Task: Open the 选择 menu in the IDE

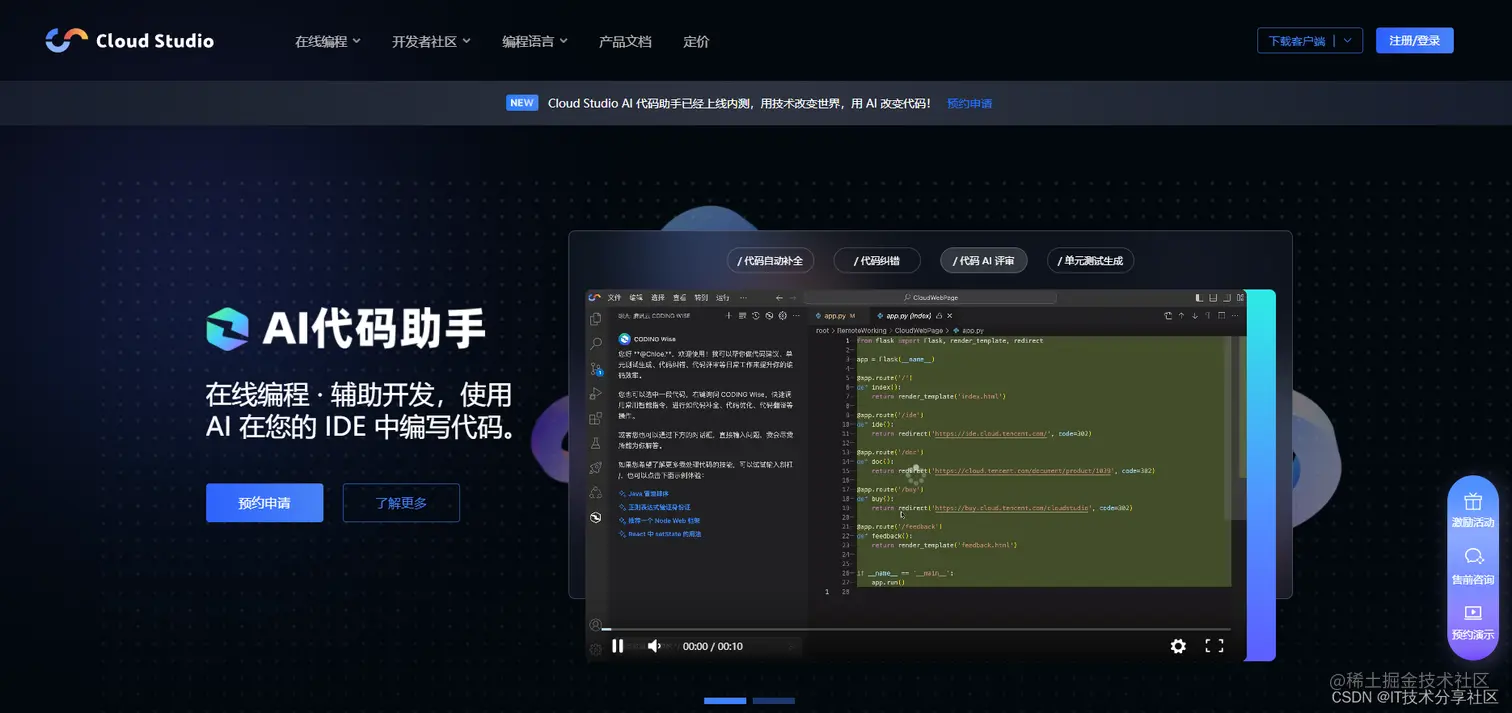Action: click(657, 297)
